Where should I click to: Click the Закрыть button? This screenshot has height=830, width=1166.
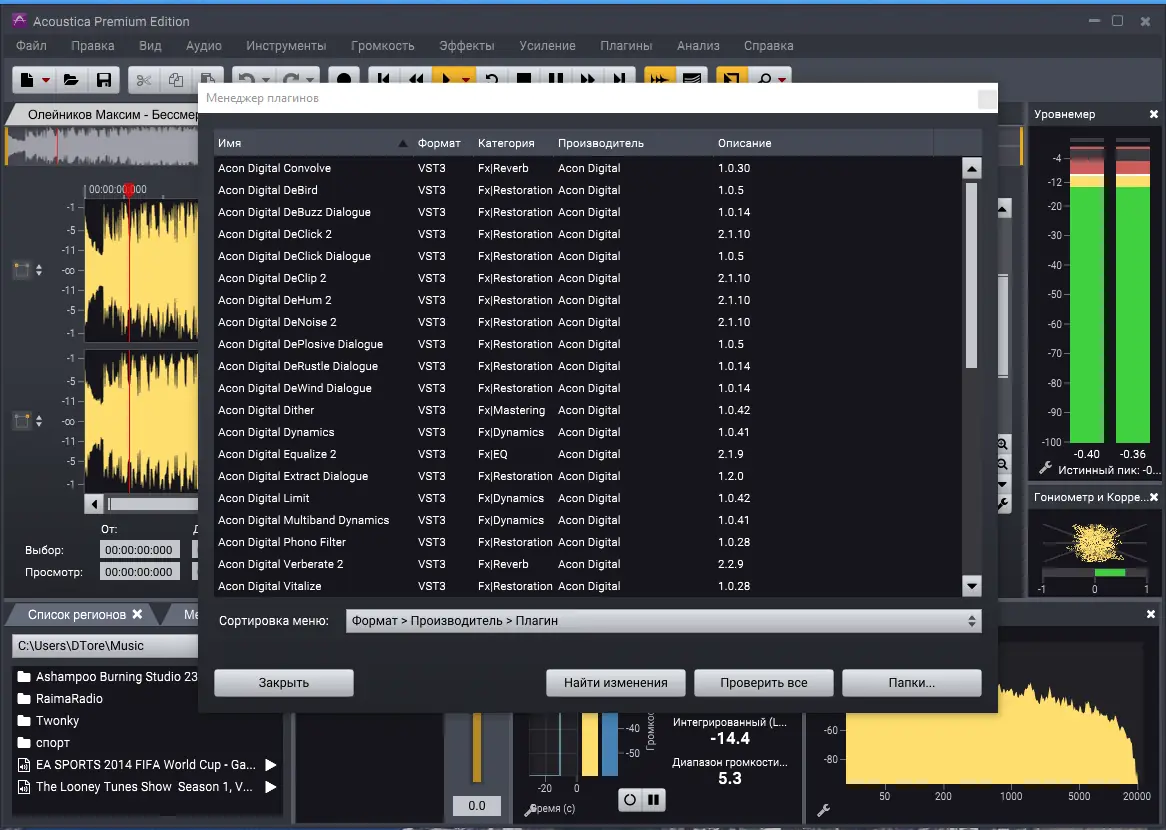(284, 683)
